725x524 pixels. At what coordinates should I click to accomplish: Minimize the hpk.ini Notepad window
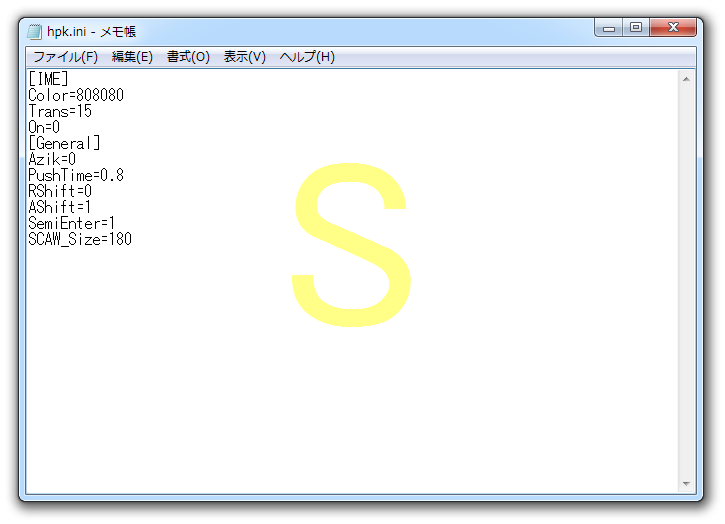click(608, 28)
